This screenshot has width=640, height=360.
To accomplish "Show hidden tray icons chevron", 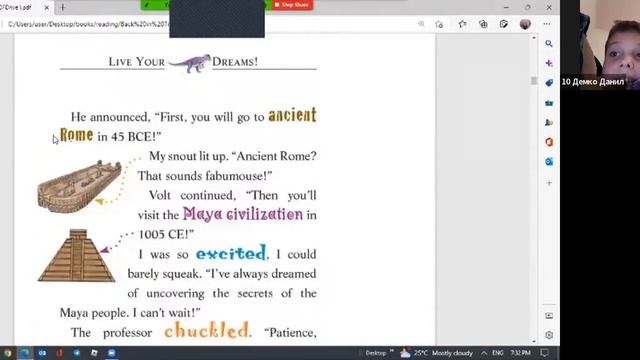I will tap(484, 353).
